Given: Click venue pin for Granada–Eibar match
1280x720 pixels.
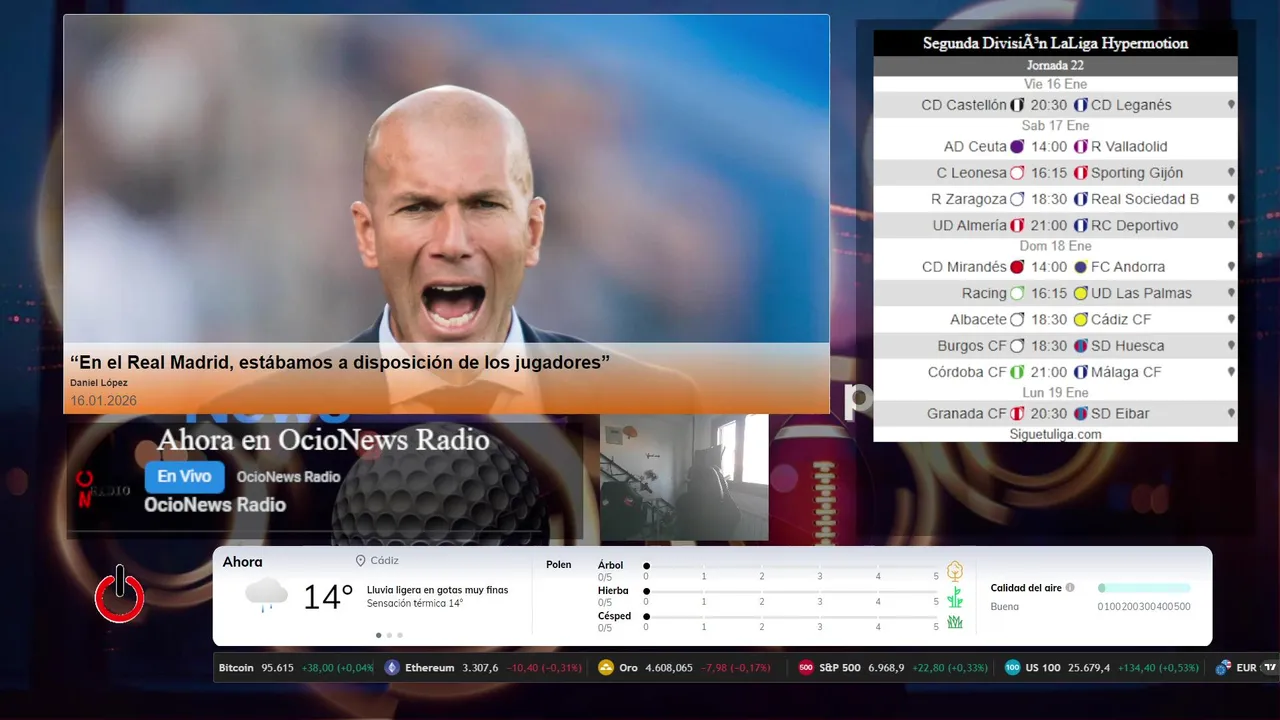Looking at the screenshot, I should click(x=1231, y=413).
